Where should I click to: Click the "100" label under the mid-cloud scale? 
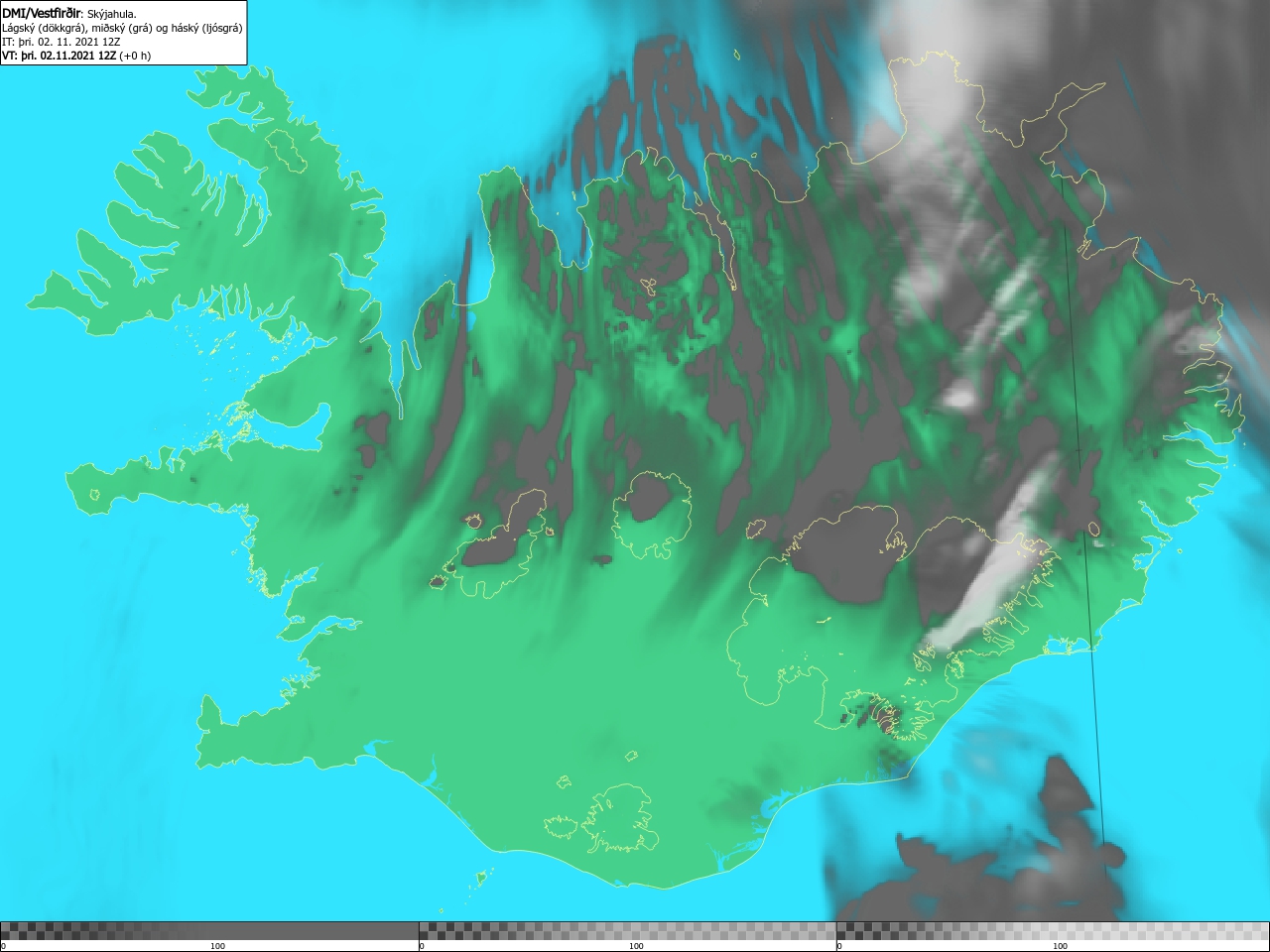pyautogui.click(x=636, y=946)
